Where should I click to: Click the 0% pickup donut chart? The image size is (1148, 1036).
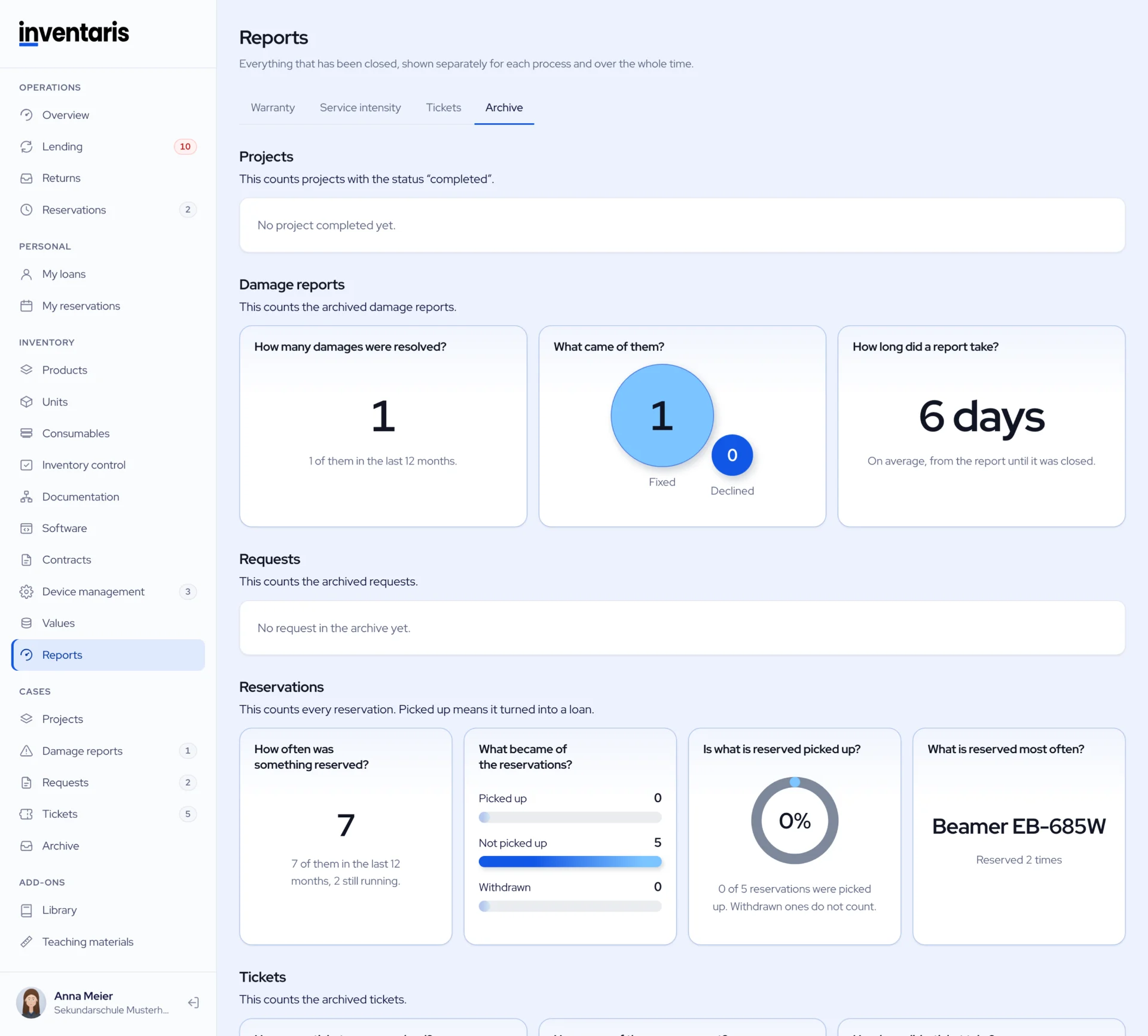(795, 821)
